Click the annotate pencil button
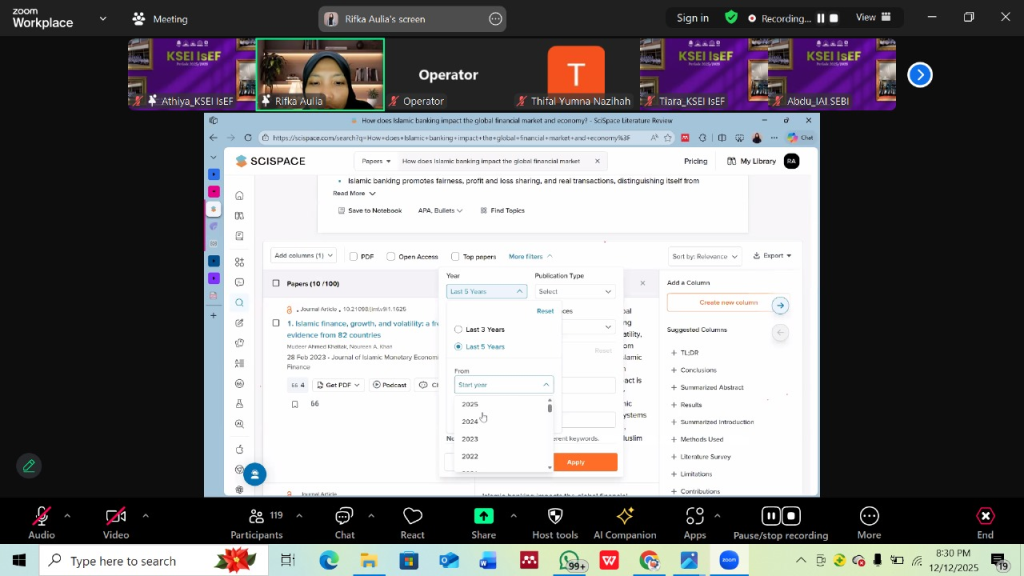The image size is (1024, 576). [x=29, y=465]
